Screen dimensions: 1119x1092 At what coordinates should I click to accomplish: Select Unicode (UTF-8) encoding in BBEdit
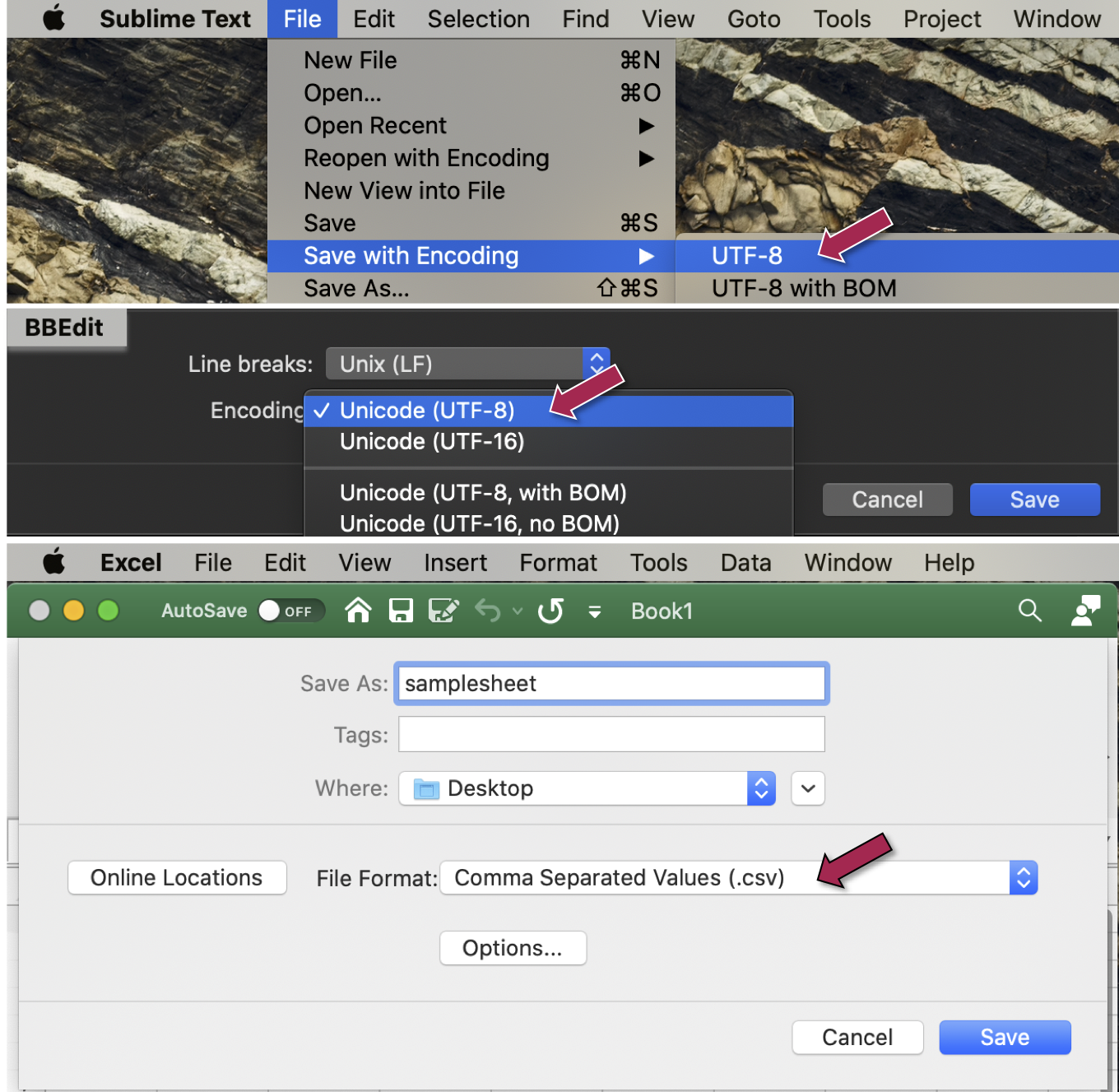[x=548, y=411]
